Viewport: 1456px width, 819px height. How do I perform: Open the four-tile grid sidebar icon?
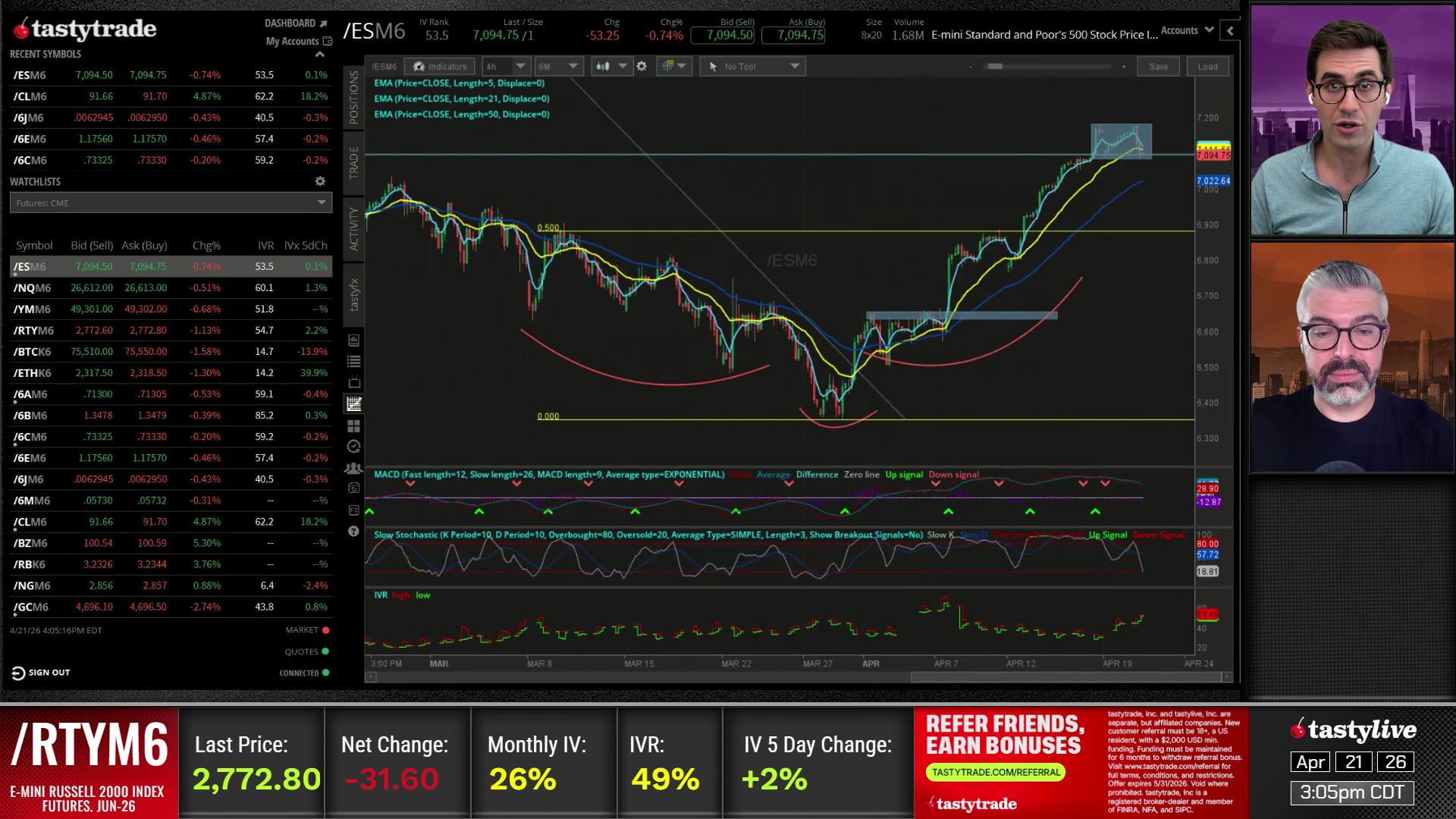tap(353, 426)
